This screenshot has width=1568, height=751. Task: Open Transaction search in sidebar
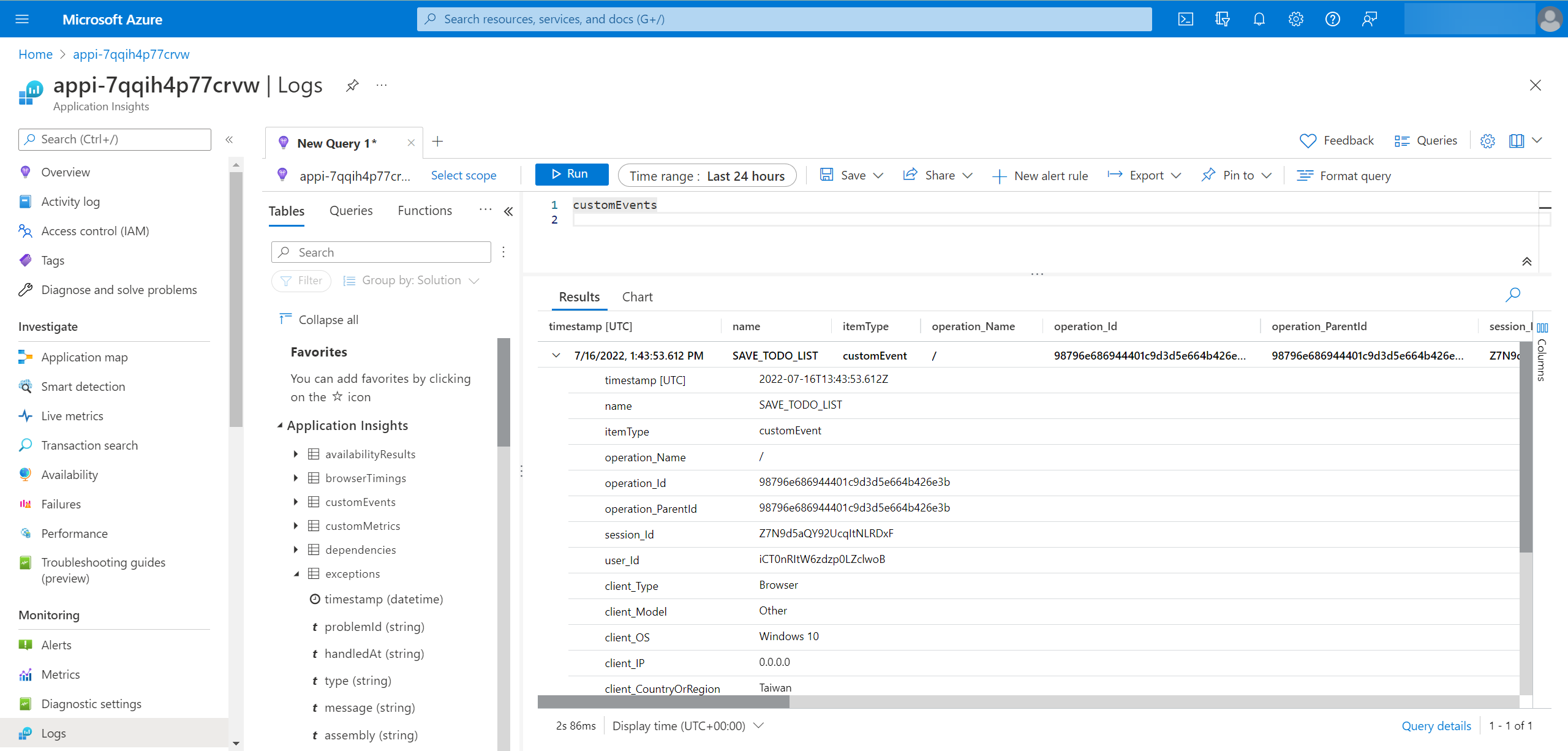89,445
